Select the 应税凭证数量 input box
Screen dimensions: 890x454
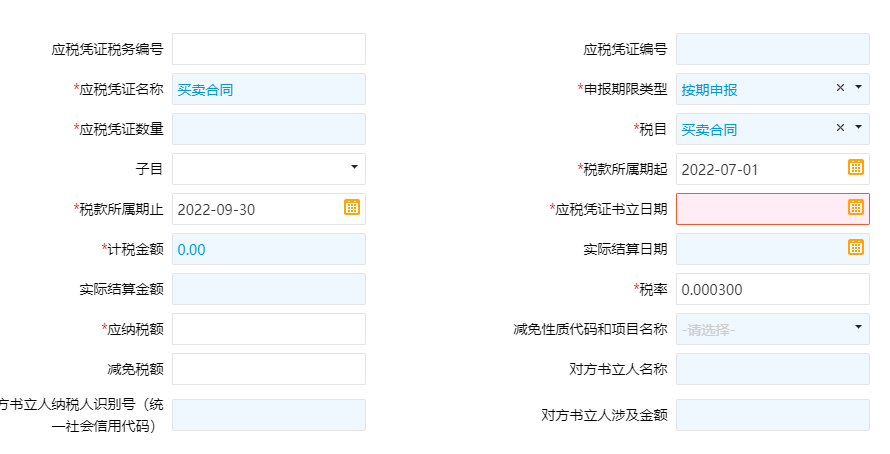pyautogui.click(x=269, y=129)
